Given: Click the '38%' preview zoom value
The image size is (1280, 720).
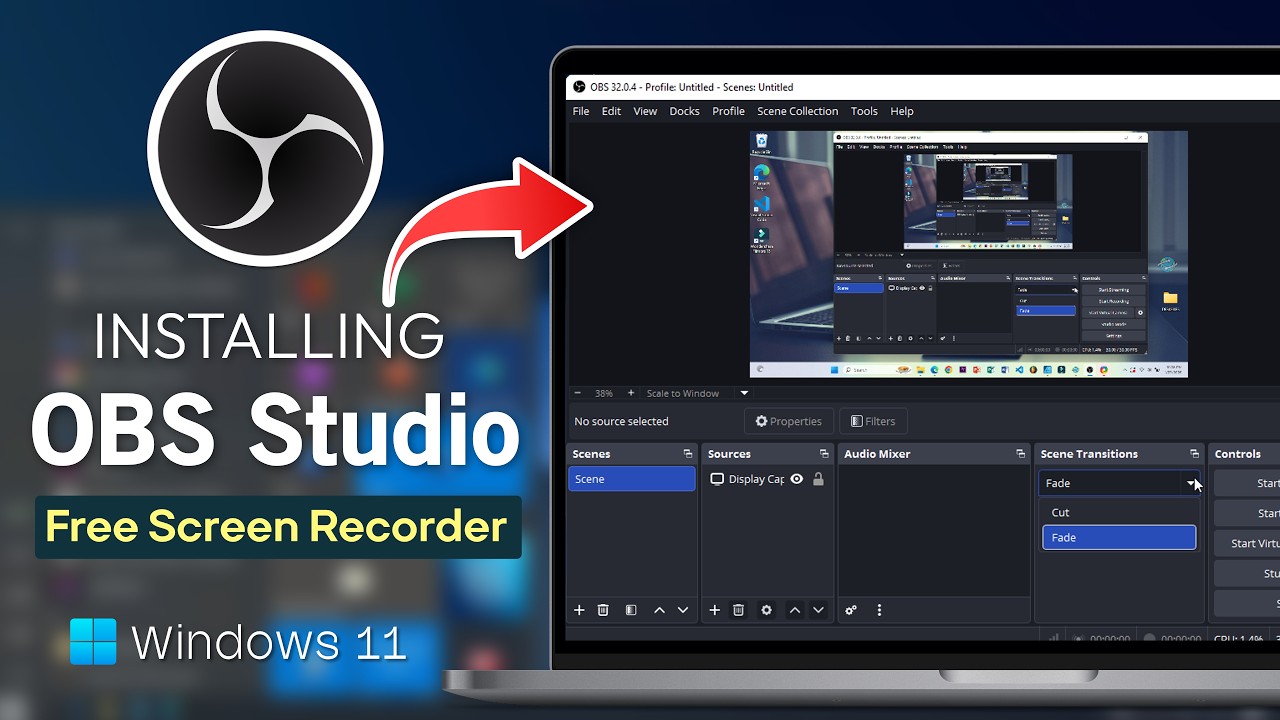Looking at the screenshot, I should tap(603, 393).
